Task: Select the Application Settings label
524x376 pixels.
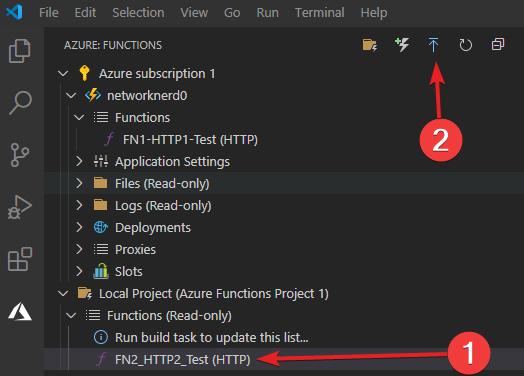Action: tap(172, 161)
